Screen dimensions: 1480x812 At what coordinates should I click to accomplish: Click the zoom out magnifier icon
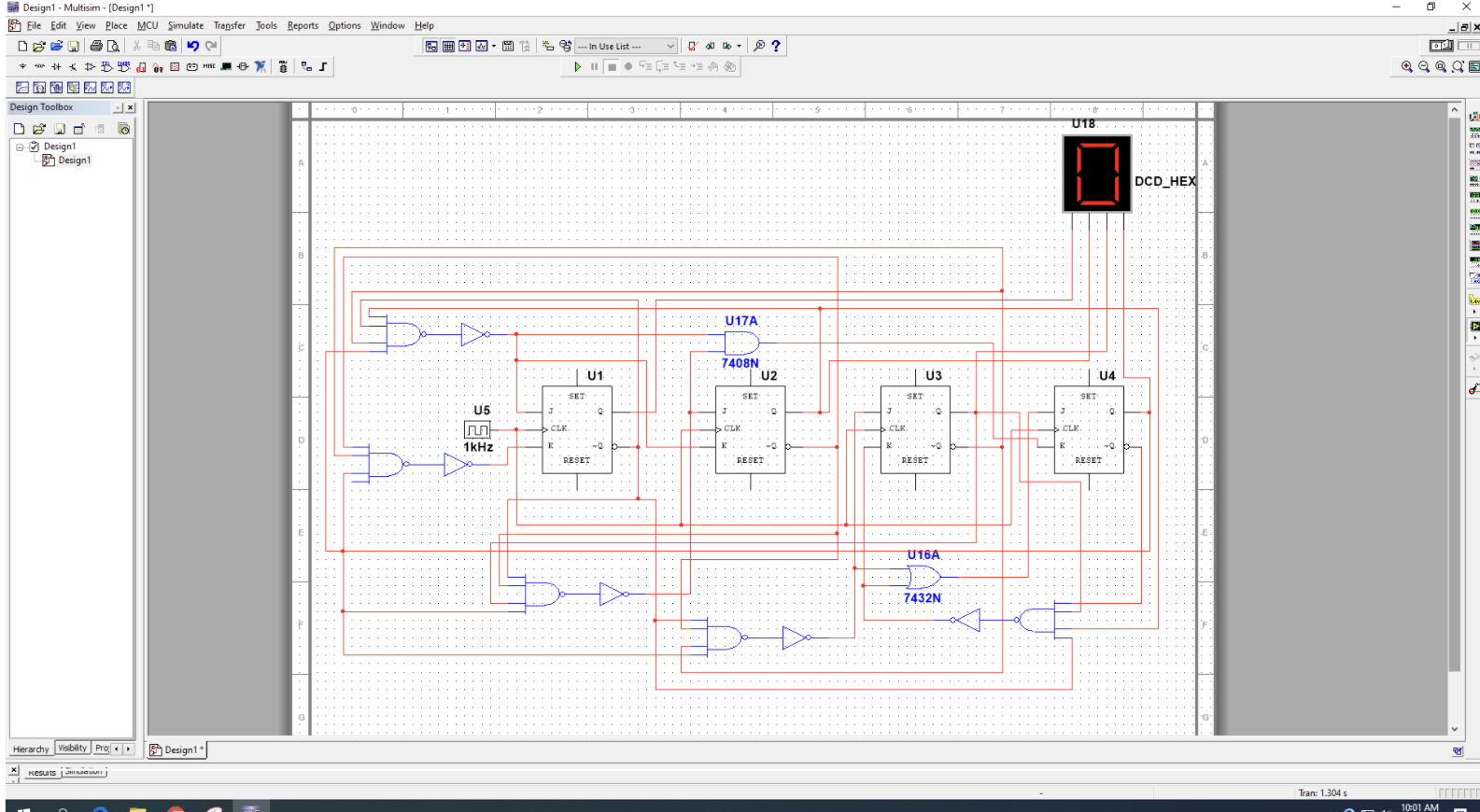pos(1424,66)
